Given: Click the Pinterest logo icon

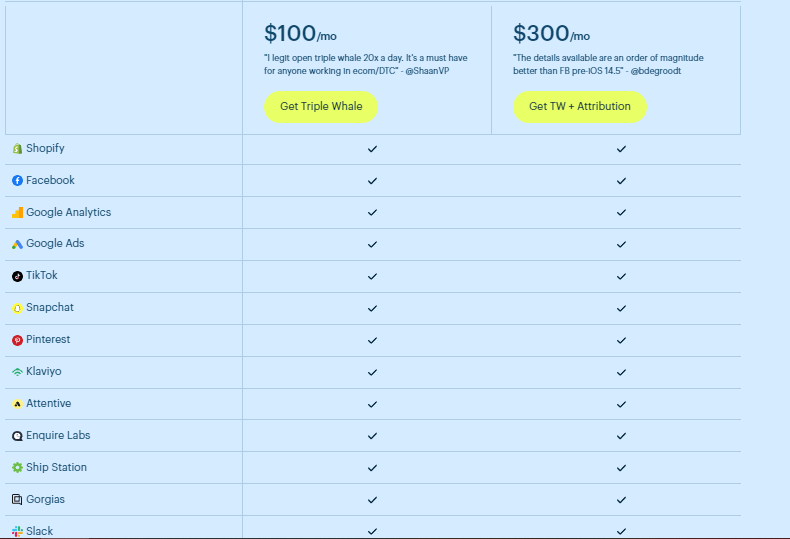Looking at the screenshot, I should click(17, 340).
